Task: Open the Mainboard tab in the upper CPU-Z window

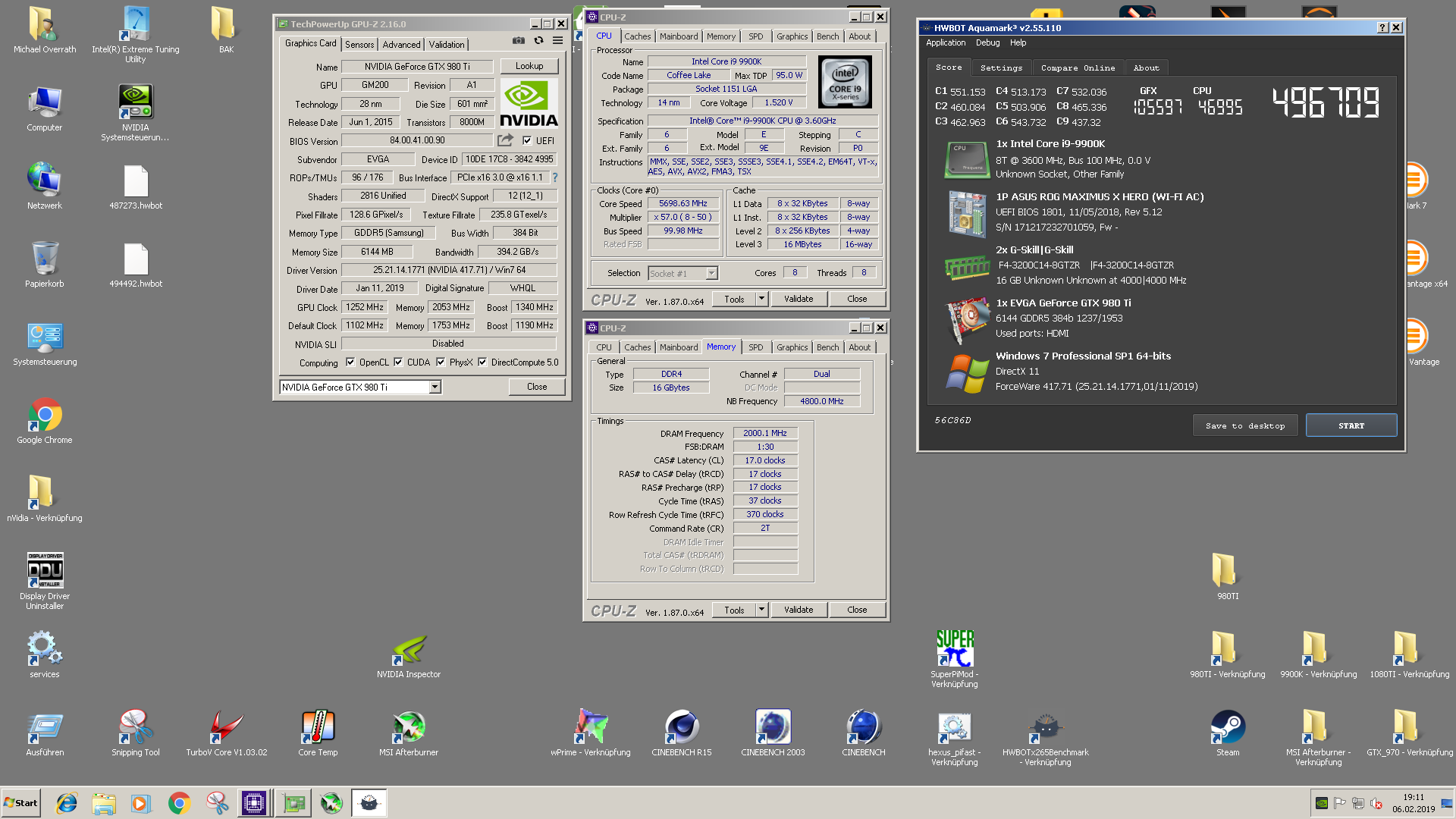Action: [679, 36]
